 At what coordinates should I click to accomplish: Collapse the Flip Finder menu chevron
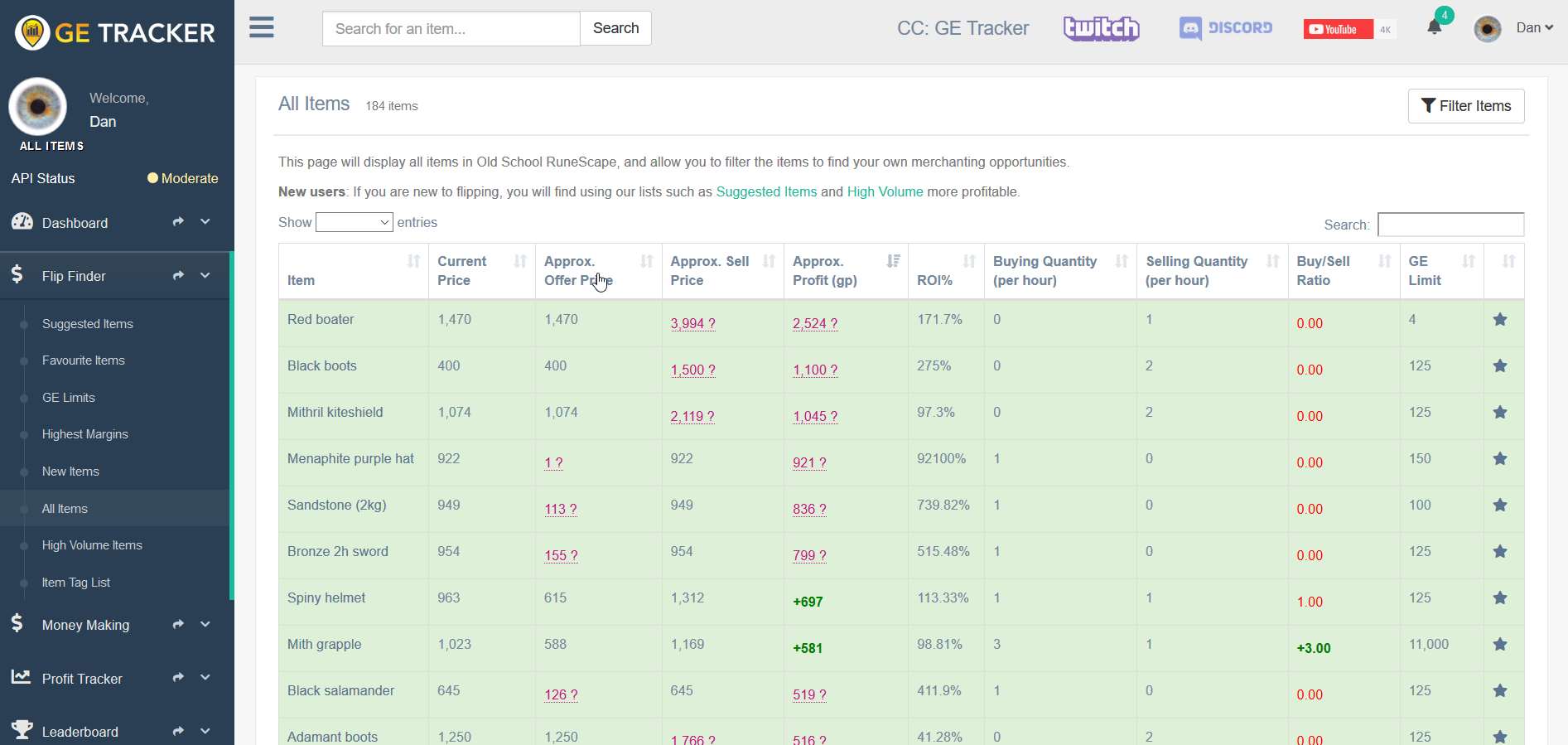(205, 275)
